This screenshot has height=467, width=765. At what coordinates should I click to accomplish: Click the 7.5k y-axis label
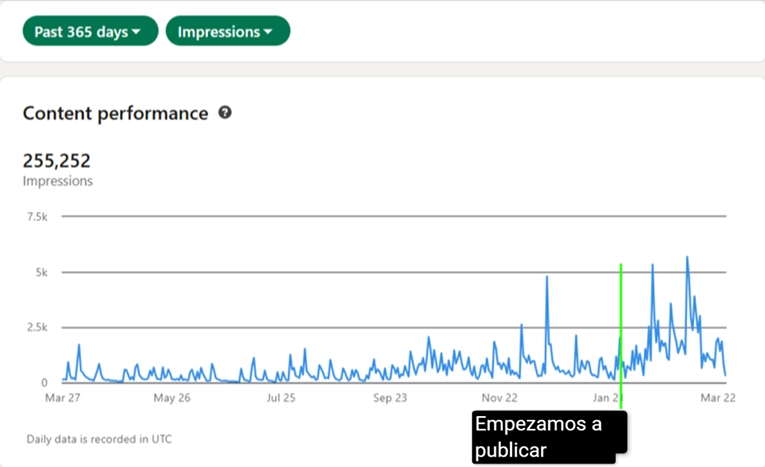pyautogui.click(x=37, y=217)
